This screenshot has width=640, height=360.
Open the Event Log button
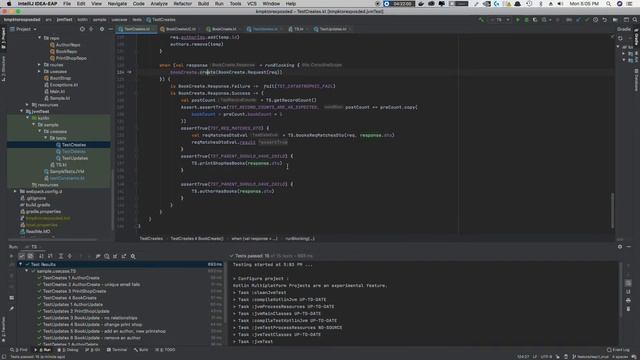point(618,350)
